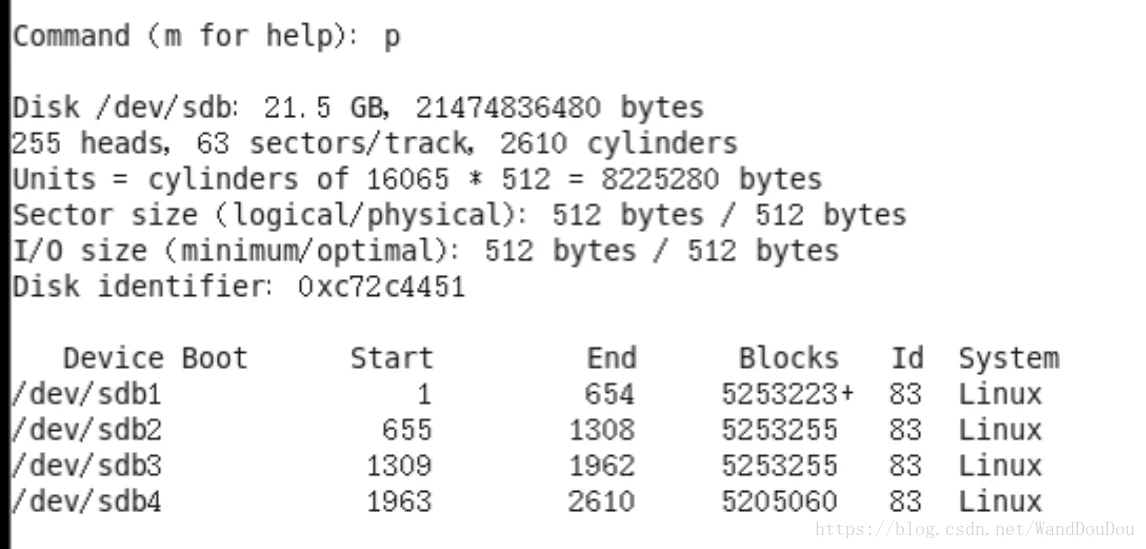
Task: Click the end value 1308 of sdb2
Action: coord(603,430)
